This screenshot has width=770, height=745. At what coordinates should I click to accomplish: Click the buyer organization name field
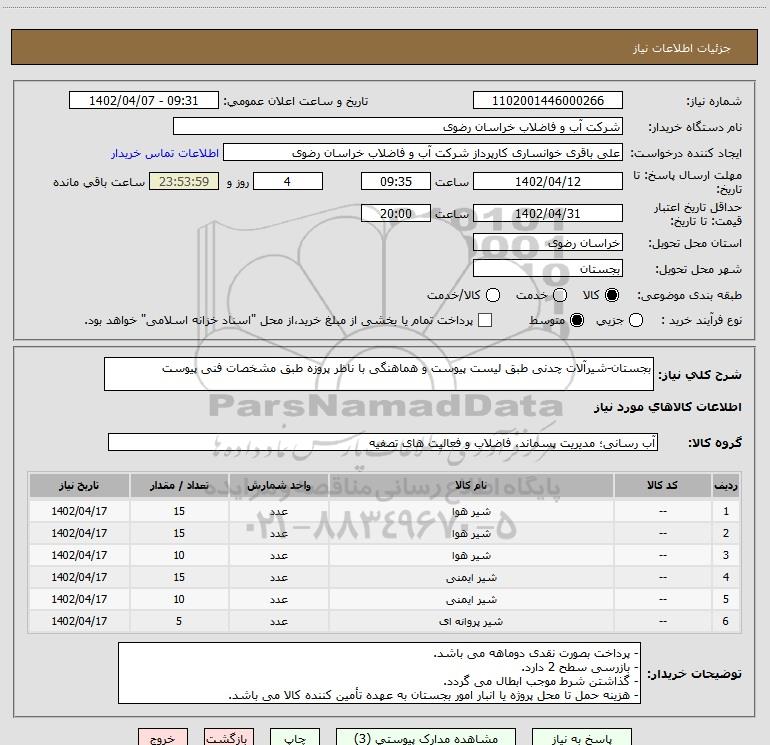click(x=398, y=127)
